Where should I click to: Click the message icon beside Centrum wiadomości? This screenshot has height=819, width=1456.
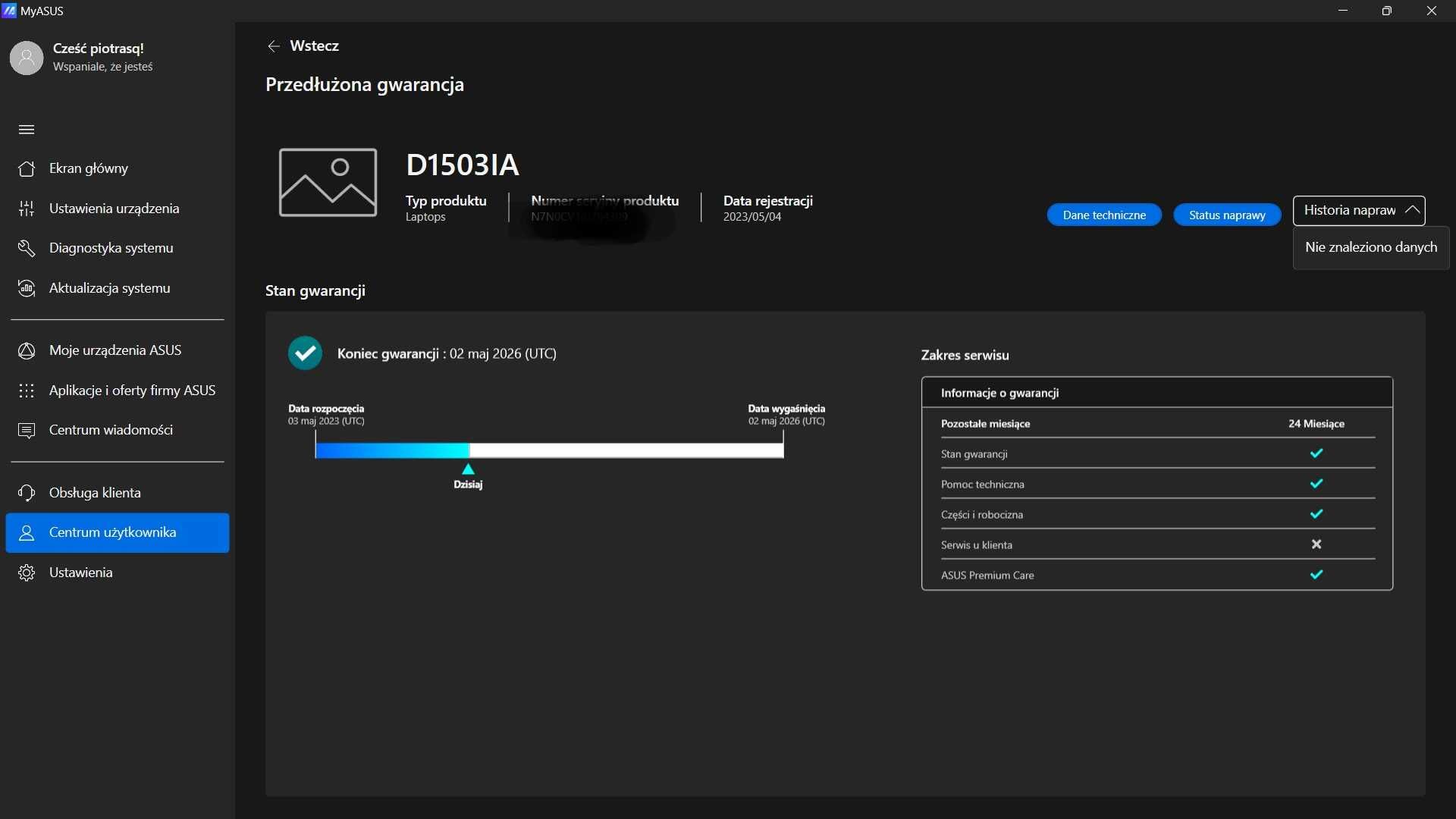pos(27,430)
